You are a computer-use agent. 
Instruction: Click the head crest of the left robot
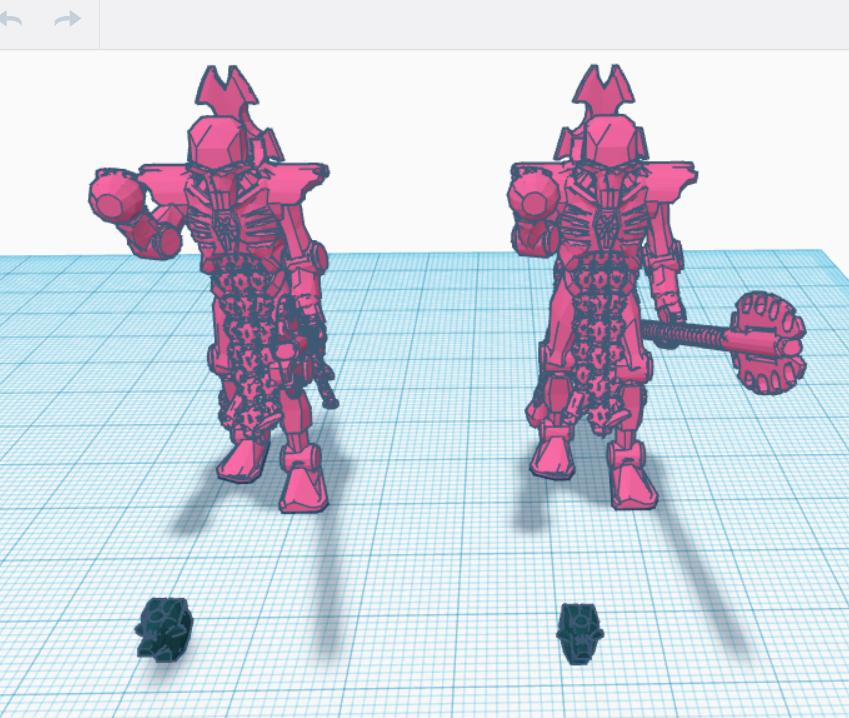point(228,88)
